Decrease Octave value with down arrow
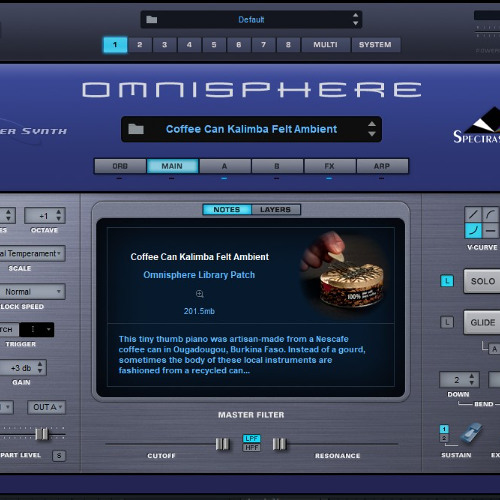The height and width of the screenshot is (500, 500). (x=59, y=219)
